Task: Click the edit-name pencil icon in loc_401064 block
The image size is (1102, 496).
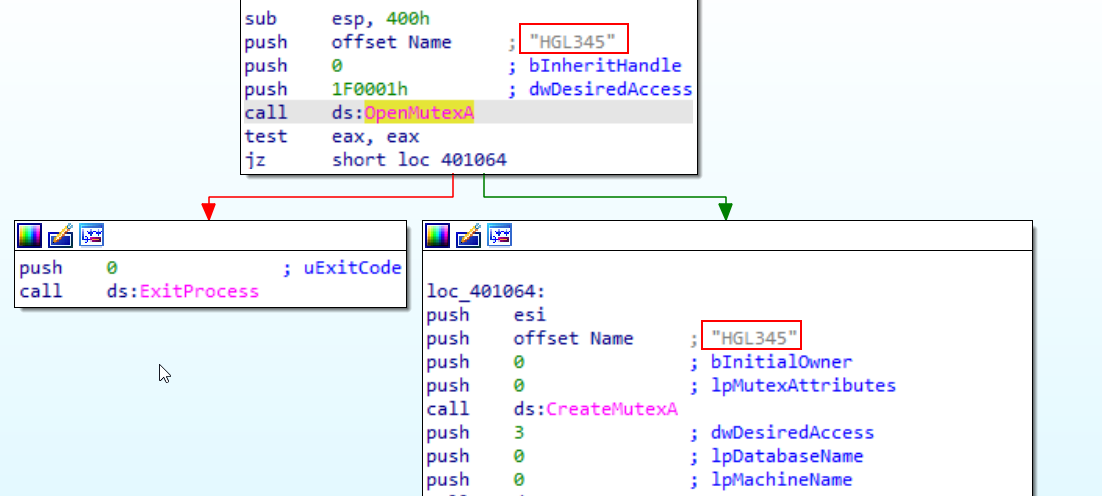Action: 468,235
